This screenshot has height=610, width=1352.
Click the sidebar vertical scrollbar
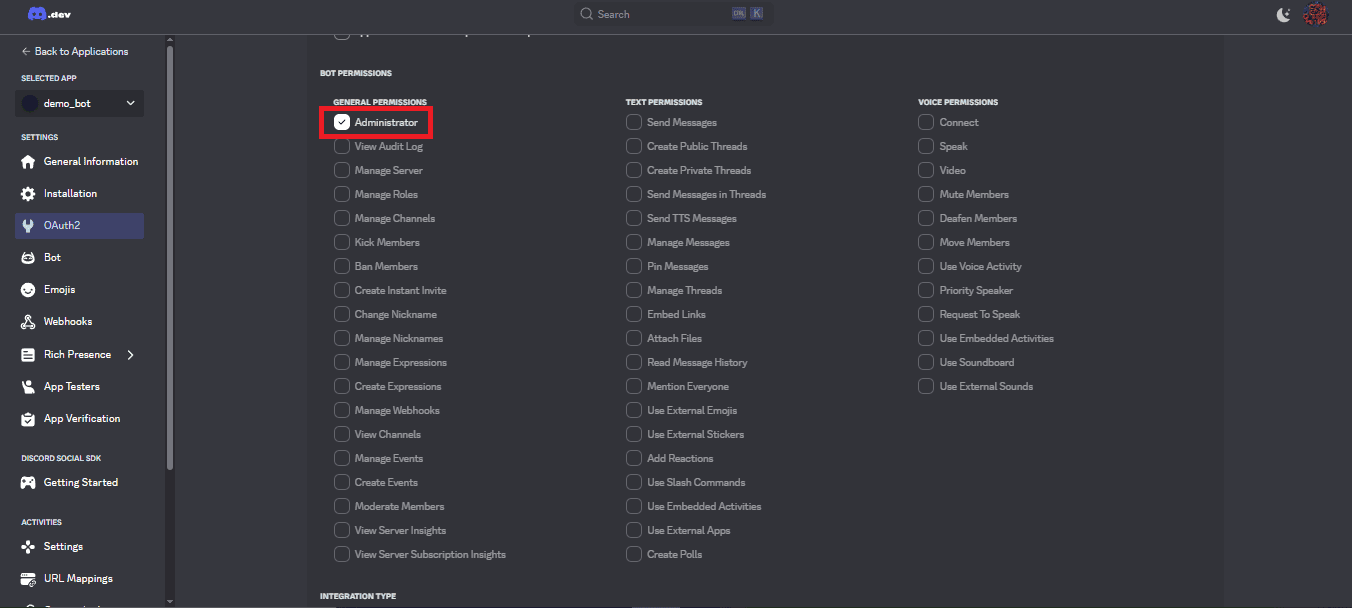pos(170,258)
